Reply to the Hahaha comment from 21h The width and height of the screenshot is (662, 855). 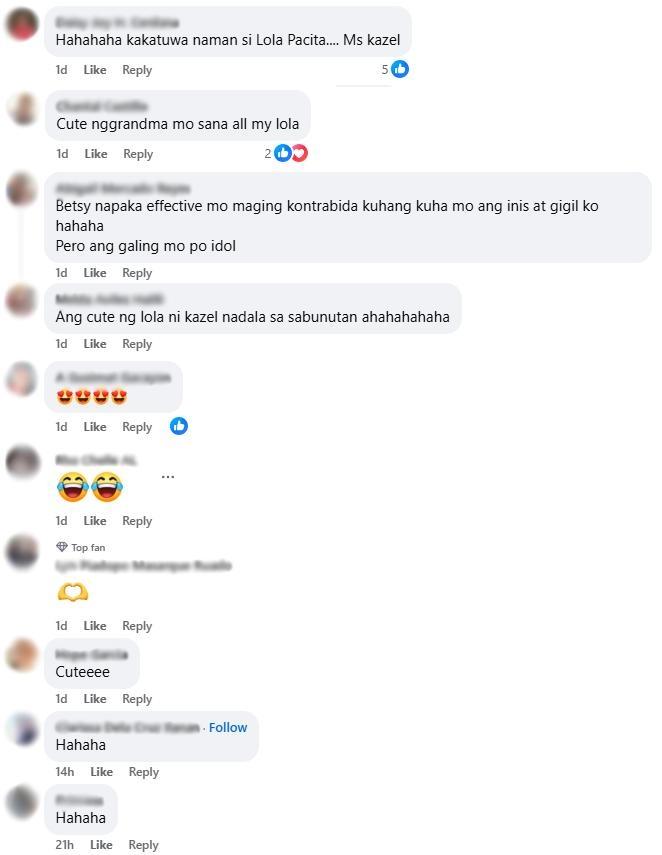(143, 845)
